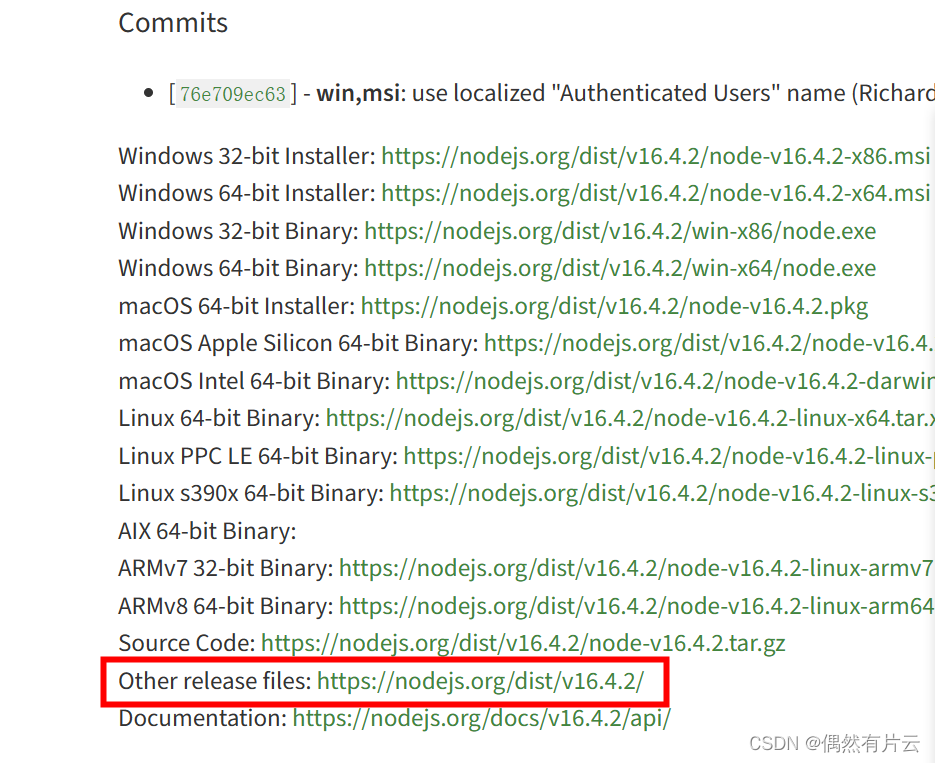Open the Linux s390x 64-bit Binary link
This screenshot has height=763, width=935.
pyautogui.click(x=662, y=494)
